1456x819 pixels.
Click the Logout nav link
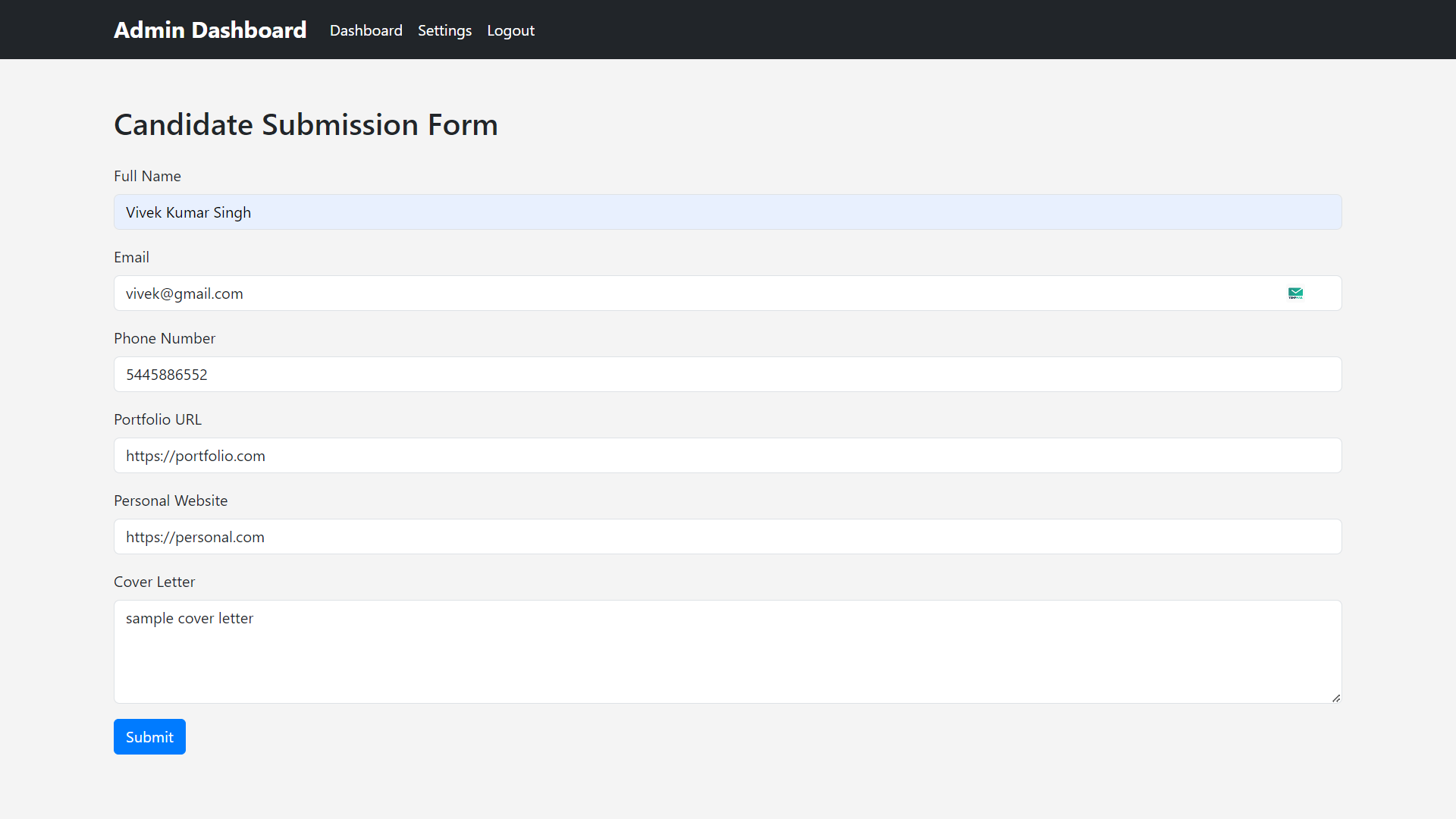[510, 30]
